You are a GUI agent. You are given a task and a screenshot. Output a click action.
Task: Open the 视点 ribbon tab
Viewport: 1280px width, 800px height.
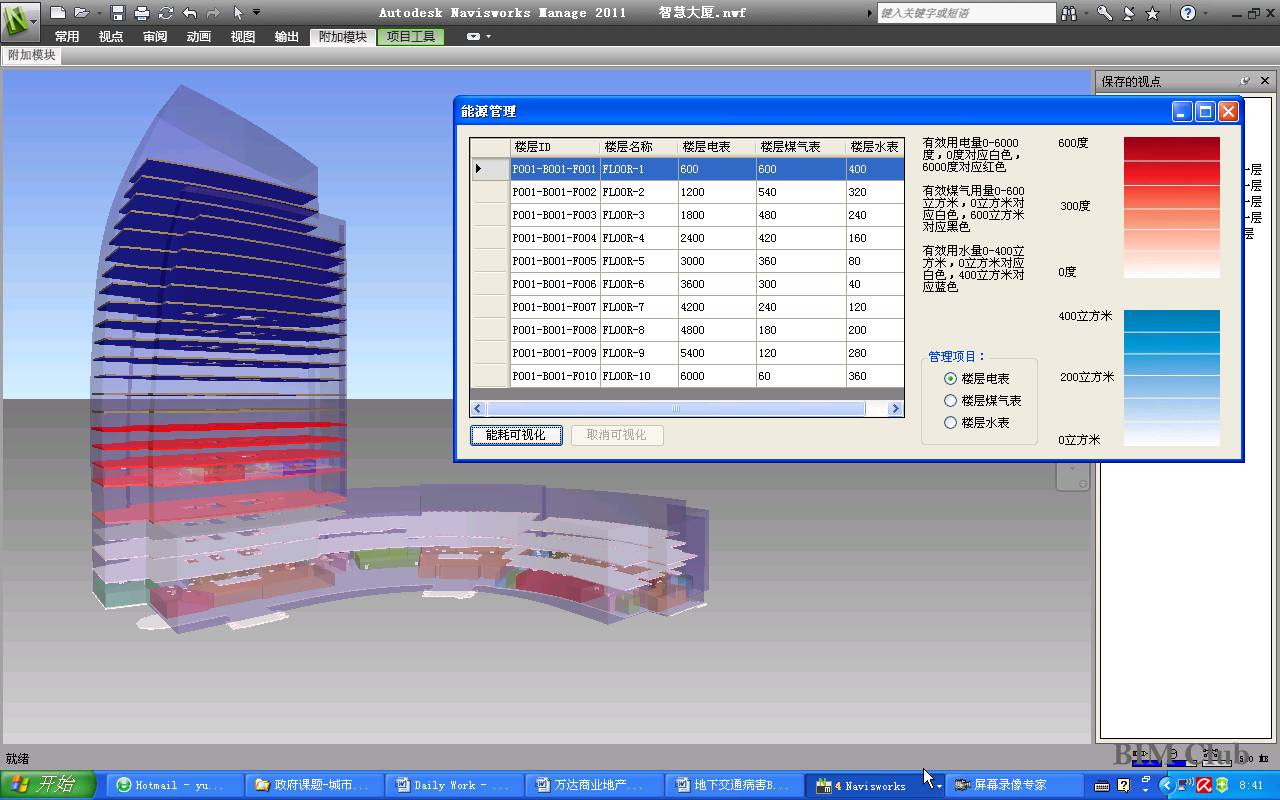pos(111,37)
